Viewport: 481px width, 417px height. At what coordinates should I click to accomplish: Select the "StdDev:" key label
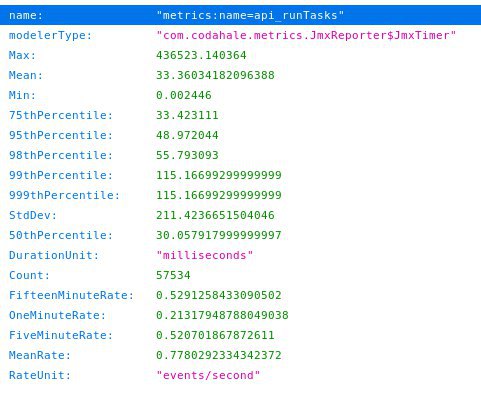pyautogui.click(x=33, y=215)
